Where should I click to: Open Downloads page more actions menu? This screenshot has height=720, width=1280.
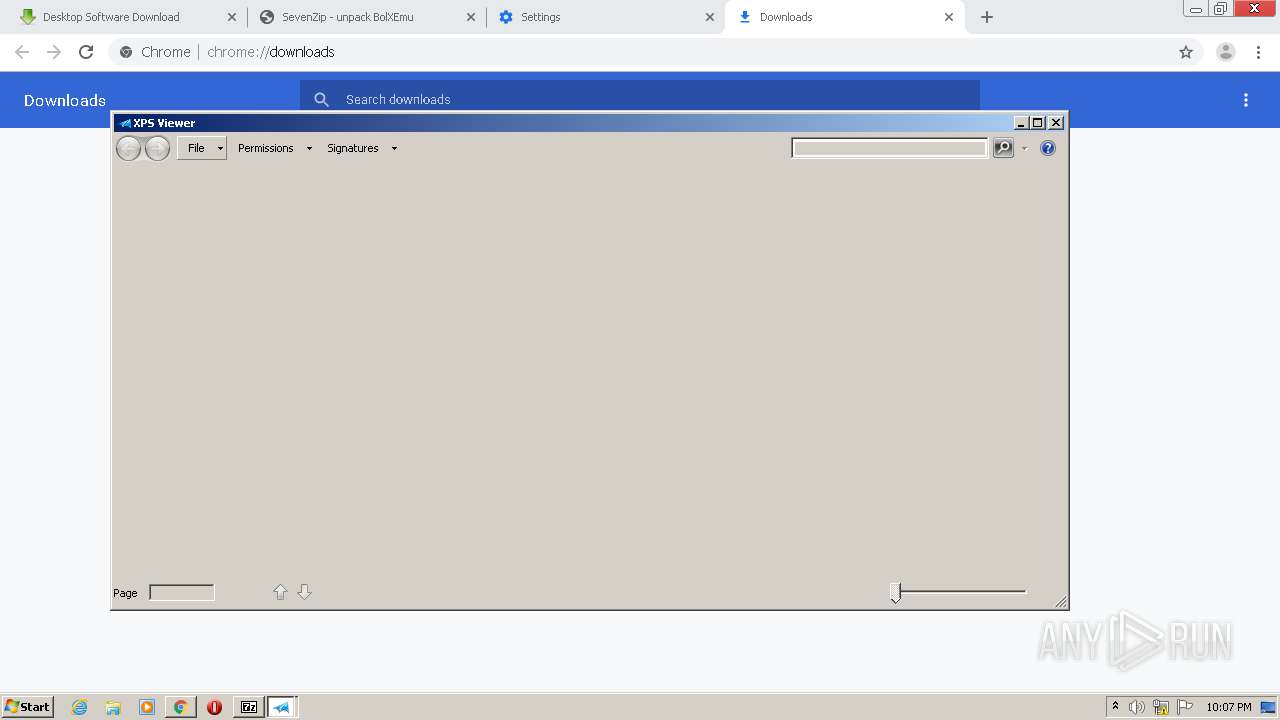(x=1246, y=100)
